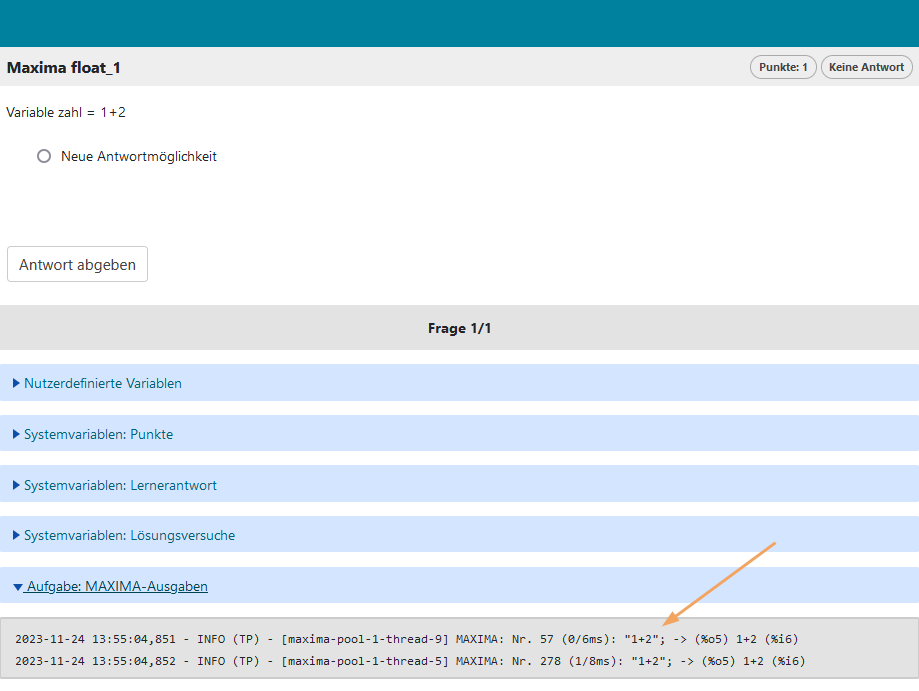Click the MAXIMA log line Nr. 57
Viewport: 919px width, 691px height.
(407, 639)
